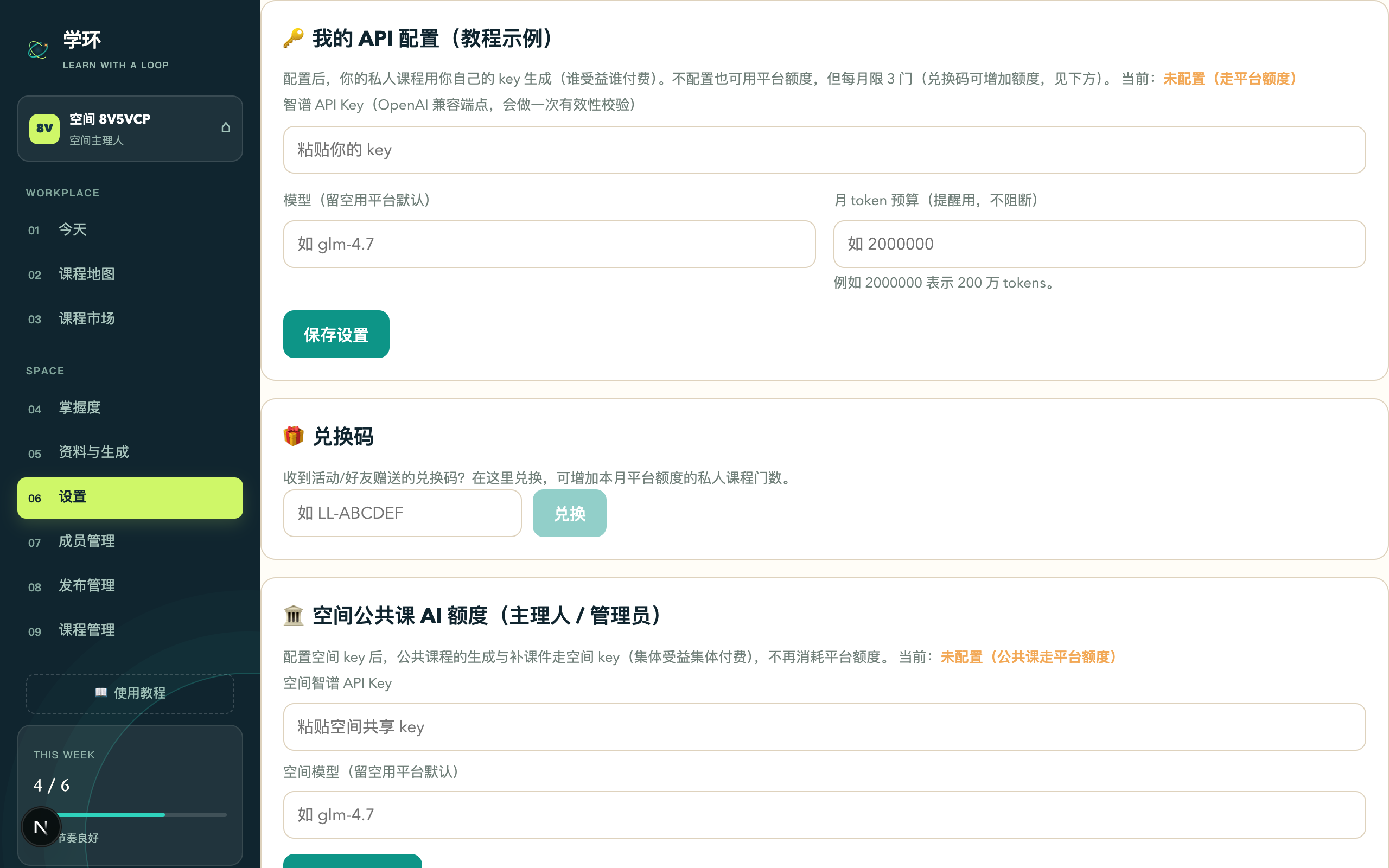
Task: Click the 保存设置 button
Action: click(336, 334)
